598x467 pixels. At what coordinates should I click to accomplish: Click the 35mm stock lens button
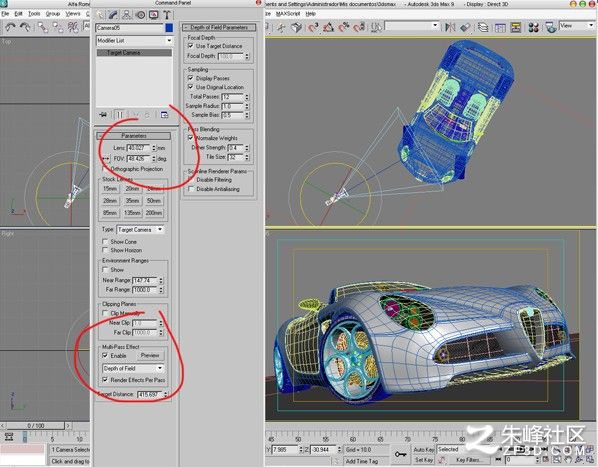(132, 201)
